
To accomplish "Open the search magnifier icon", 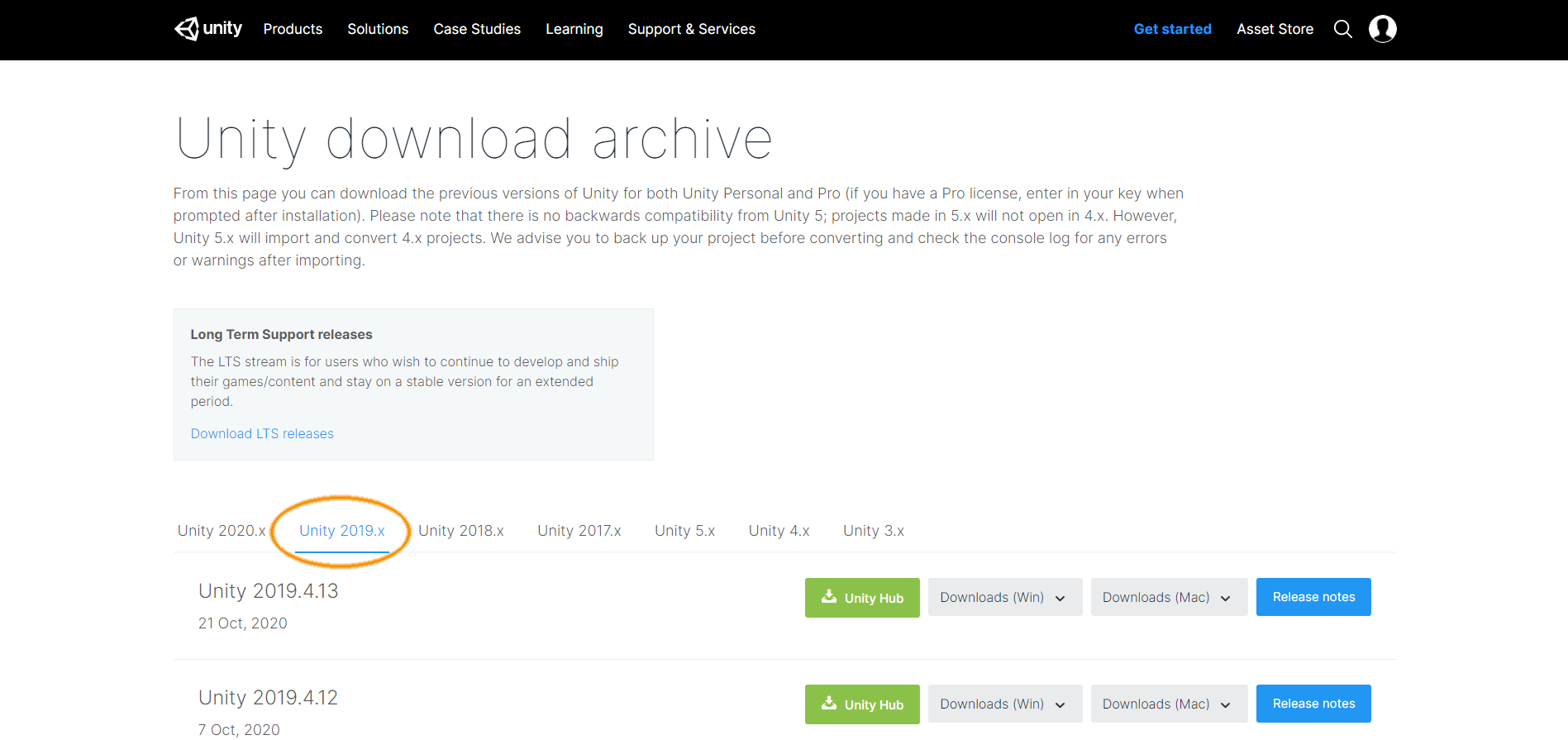I will (1343, 29).
